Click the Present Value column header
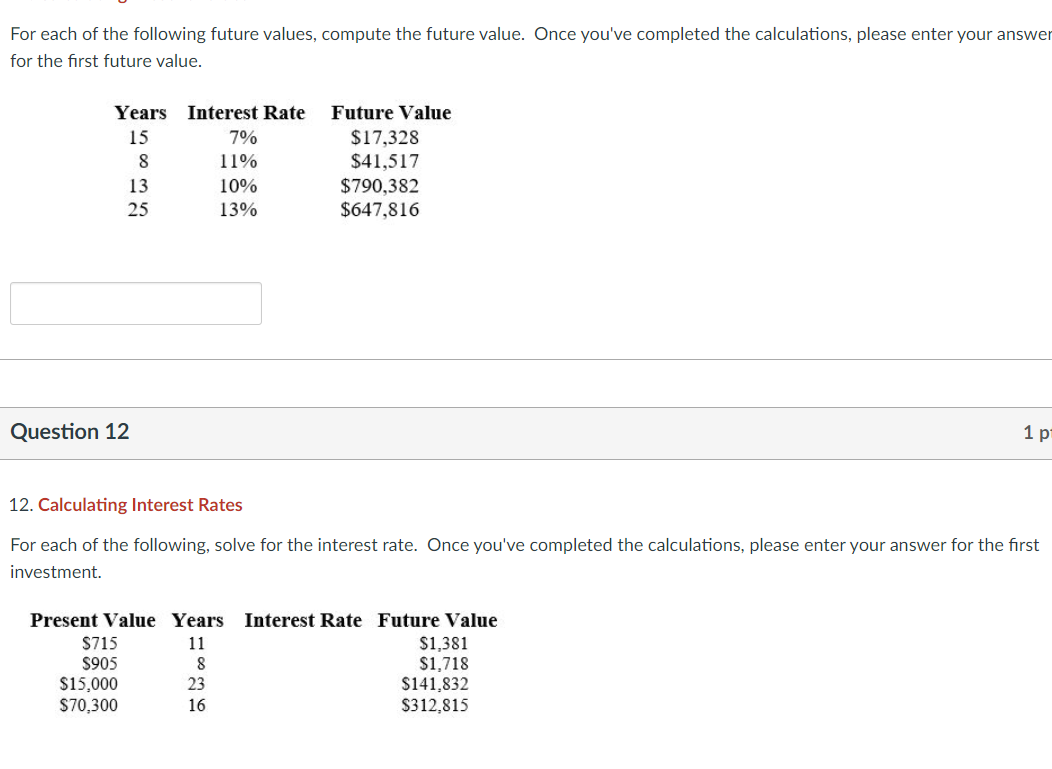The image size is (1052, 769). click(x=92, y=620)
